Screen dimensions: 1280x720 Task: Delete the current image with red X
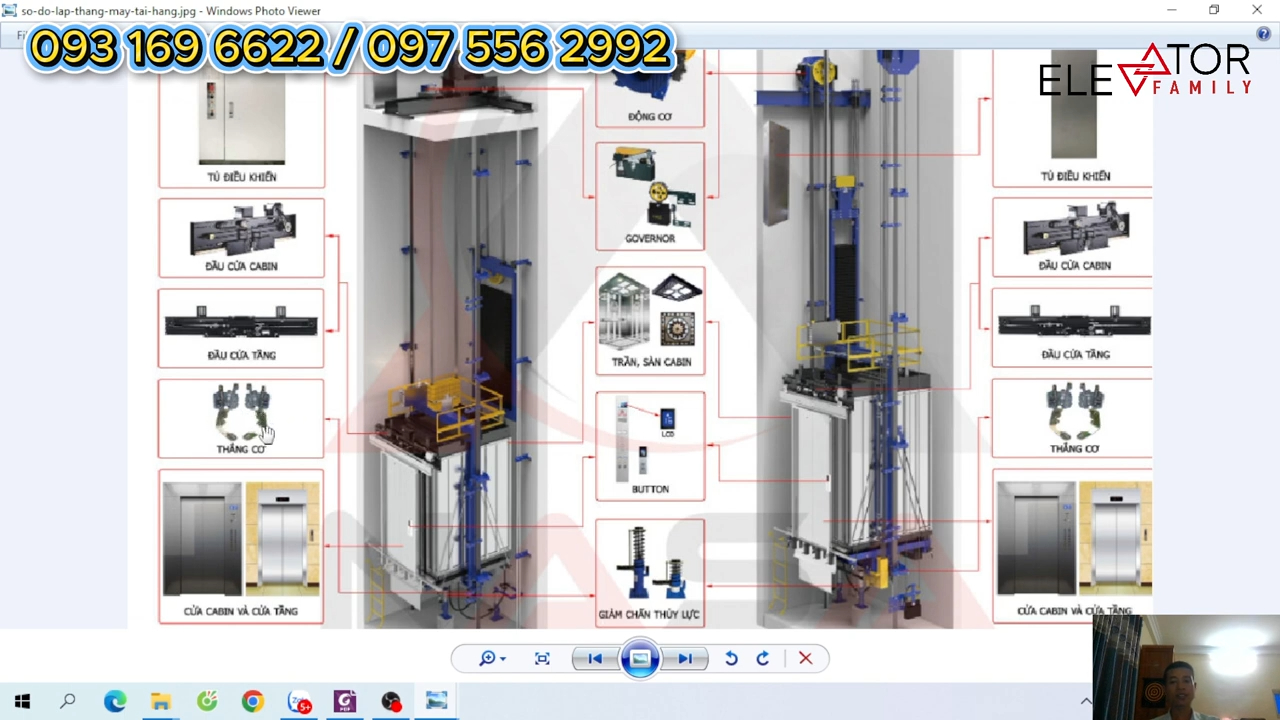805,658
